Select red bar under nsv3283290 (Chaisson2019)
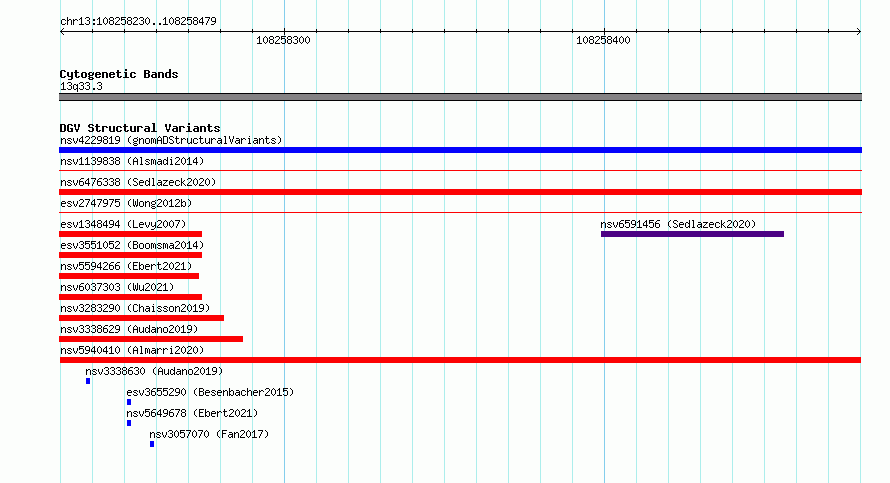The width and height of the screenshot is (890, 483). point(141,318)
